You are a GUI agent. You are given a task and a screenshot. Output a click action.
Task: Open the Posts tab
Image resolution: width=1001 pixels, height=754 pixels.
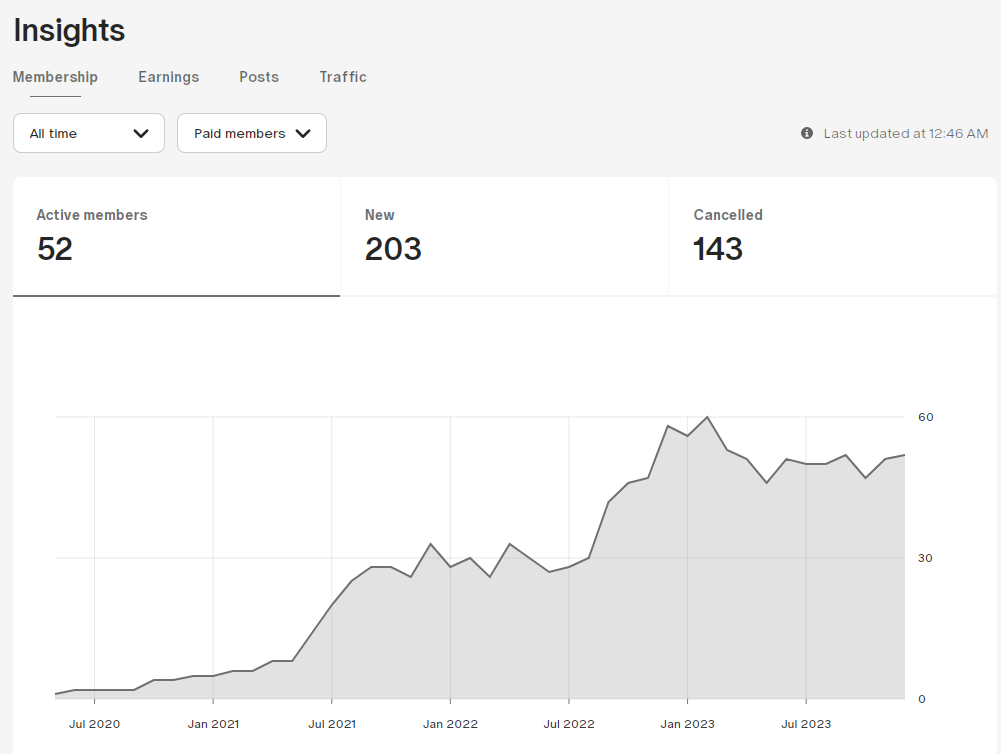[259, 77]
